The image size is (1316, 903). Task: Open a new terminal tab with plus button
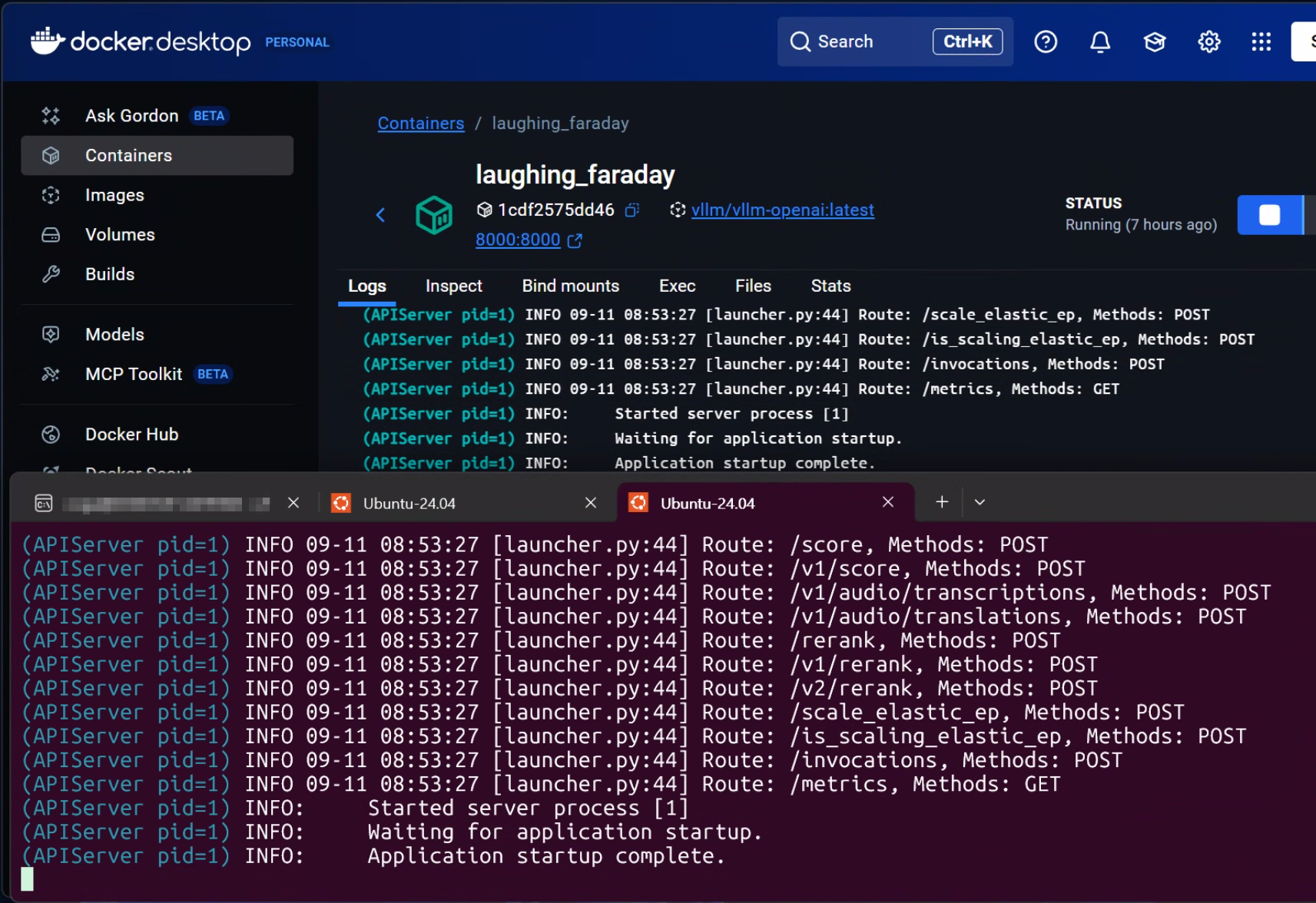942,502
